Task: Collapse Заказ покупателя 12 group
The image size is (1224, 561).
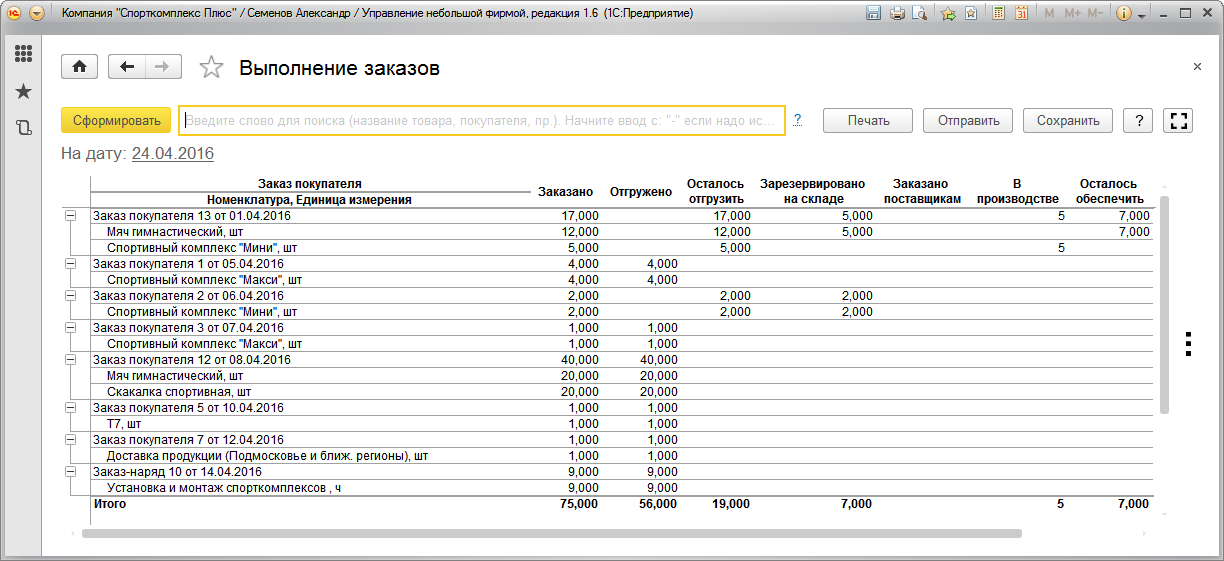Action: [70, 359]
